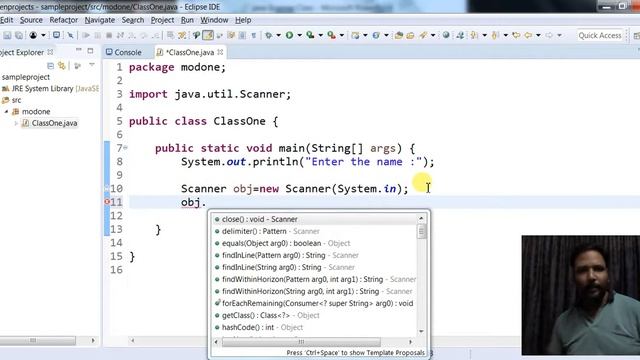Click the New Java Class toolbar icon
Screen dimensions: 640x360
click(x=376, y=36)
